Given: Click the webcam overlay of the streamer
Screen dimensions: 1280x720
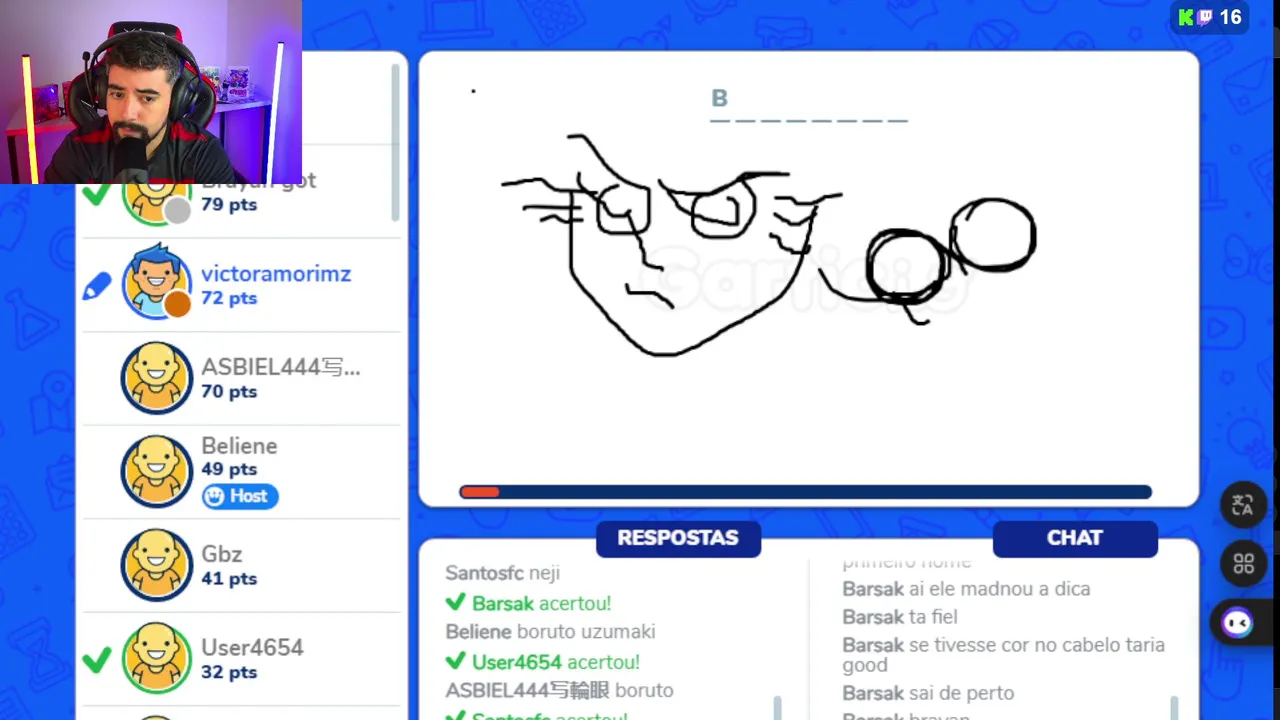Looking at the screenshot, I should [151, 92].
